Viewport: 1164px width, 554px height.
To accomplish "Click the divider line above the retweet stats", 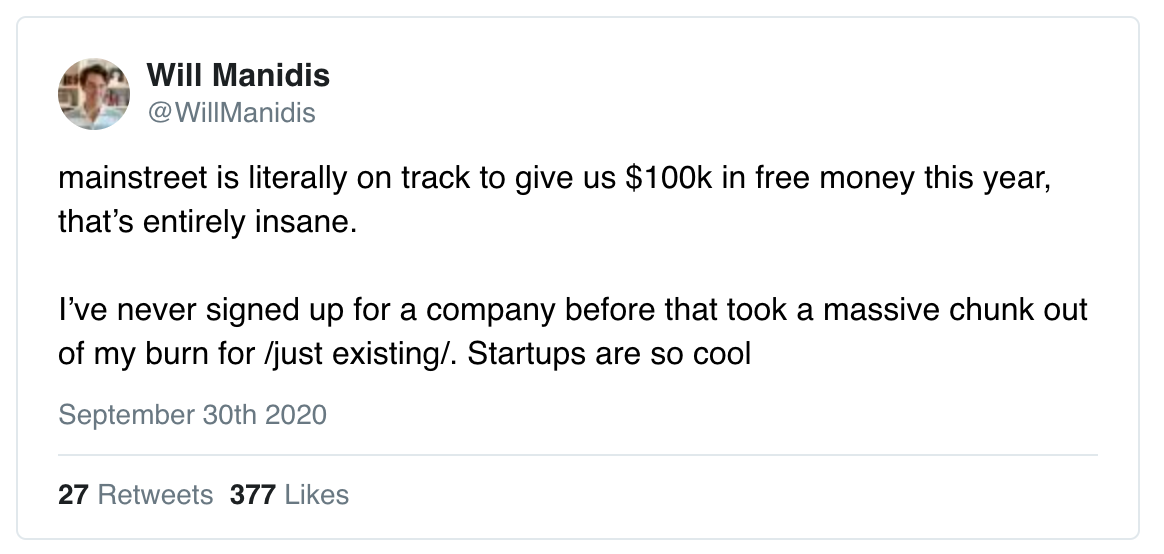I will coord(578,454).
